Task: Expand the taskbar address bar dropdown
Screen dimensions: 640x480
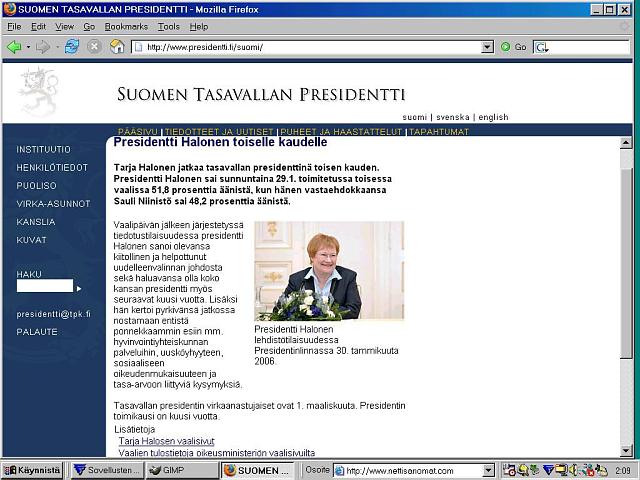Action: (x=494, y=470)
